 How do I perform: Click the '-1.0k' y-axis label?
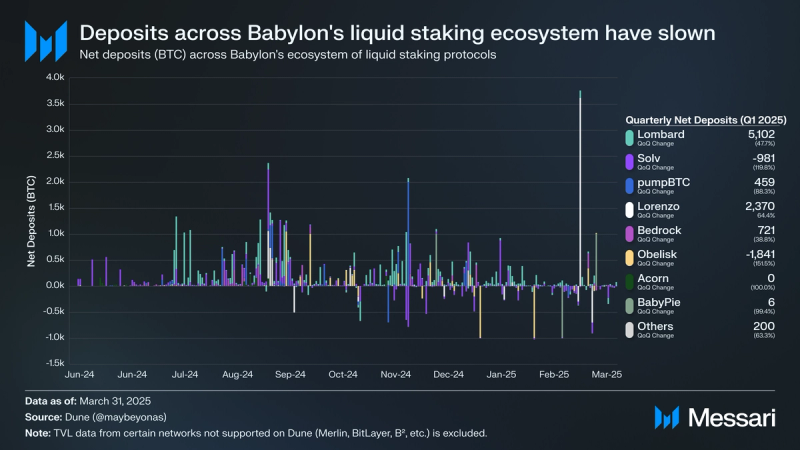pos(55,337)
